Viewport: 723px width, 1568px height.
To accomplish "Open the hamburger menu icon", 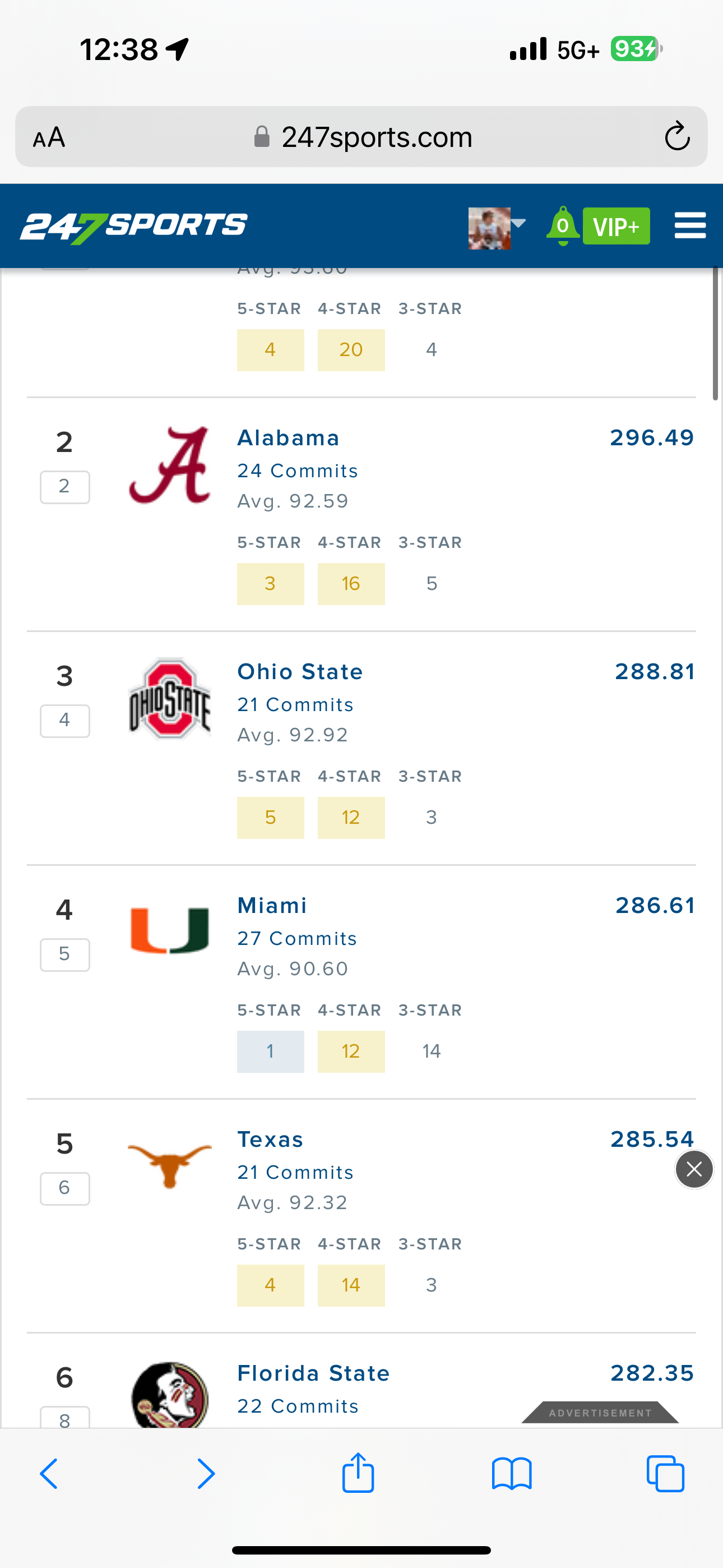I will 689,226.
